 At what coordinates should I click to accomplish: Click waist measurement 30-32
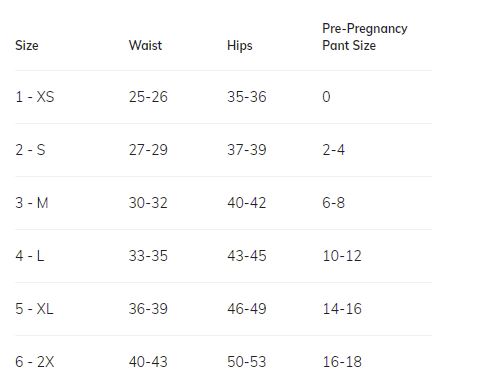click(x=148, y=203)
